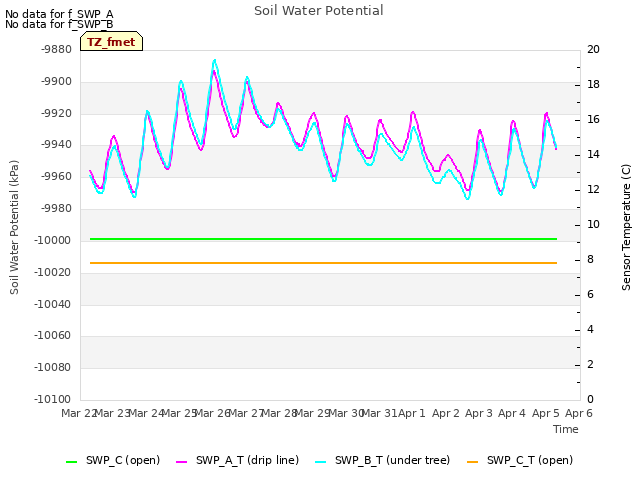Viewport: 640px width, 480px height.
Task: Click the Sensor Temperature (C) axis label
Action: 626,227
